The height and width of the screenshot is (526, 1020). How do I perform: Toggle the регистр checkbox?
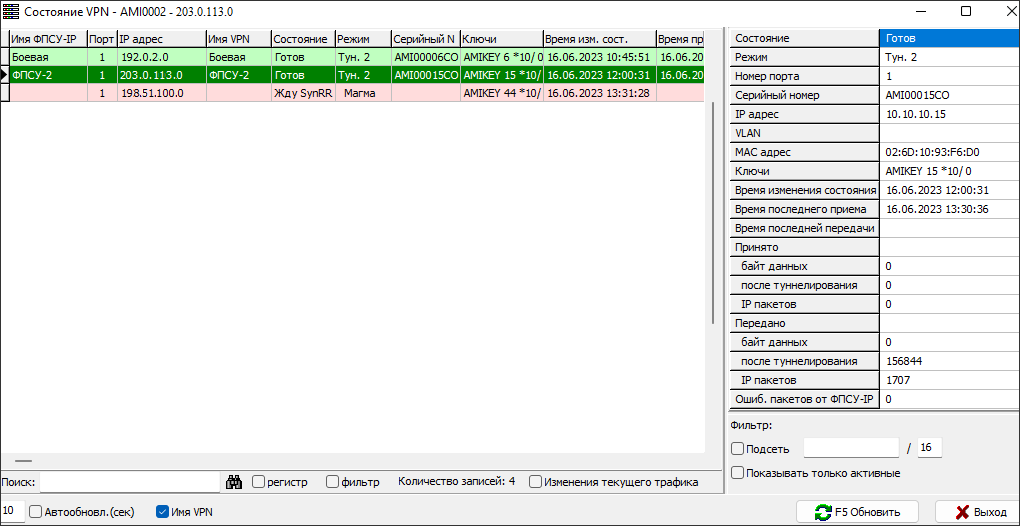pos(259,482)
